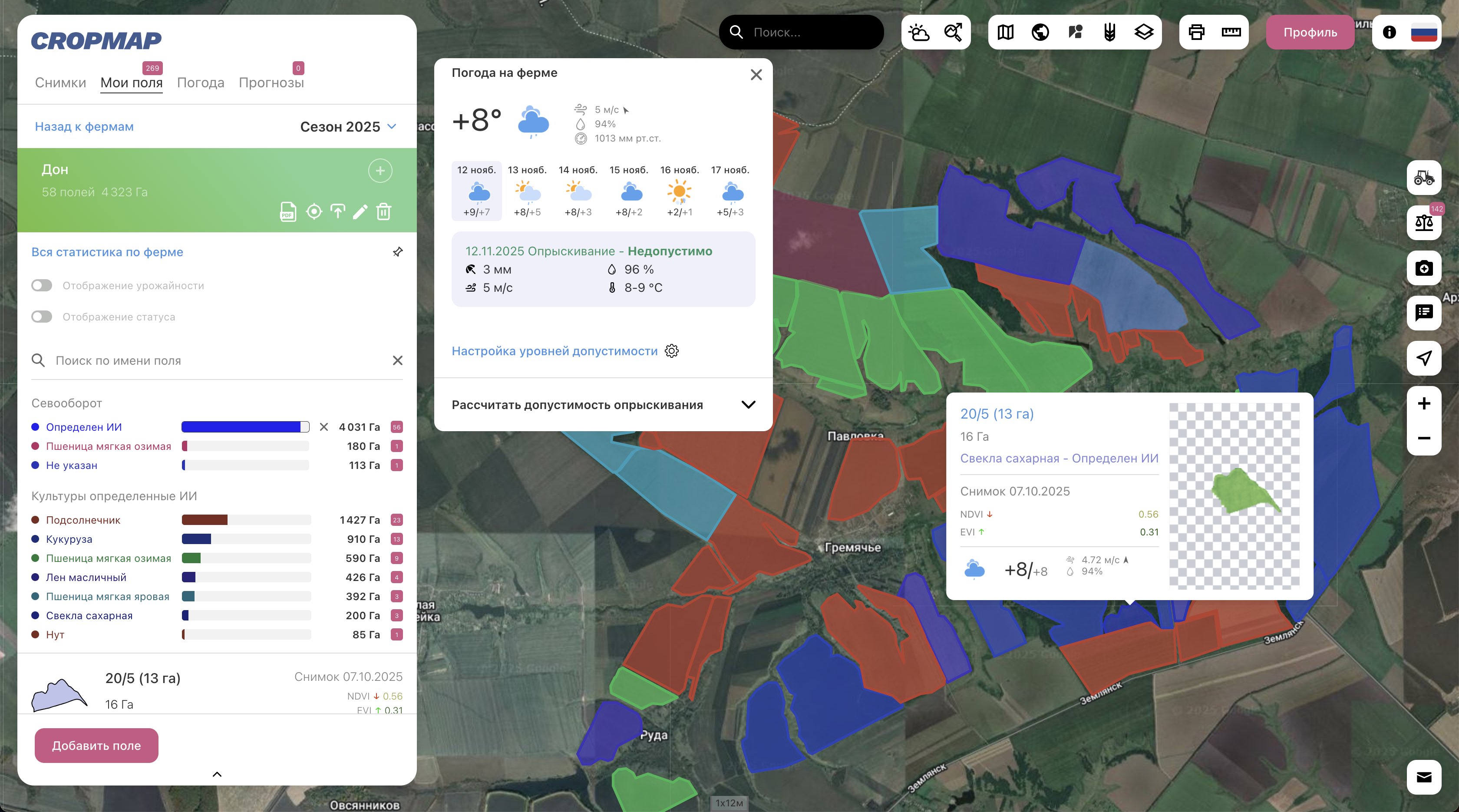The image size is (1459, 812).
Task: Enable the Отображение урожайности toggle
Action: coord(42,285)
